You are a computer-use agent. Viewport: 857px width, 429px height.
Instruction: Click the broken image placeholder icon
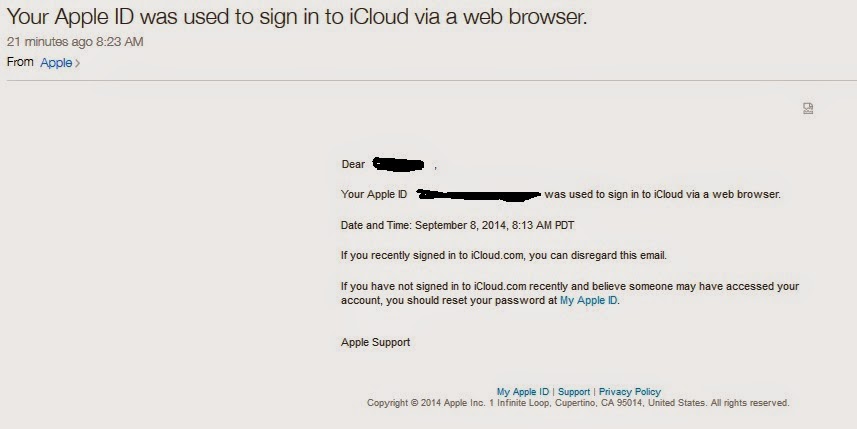(x=808, y=108)
